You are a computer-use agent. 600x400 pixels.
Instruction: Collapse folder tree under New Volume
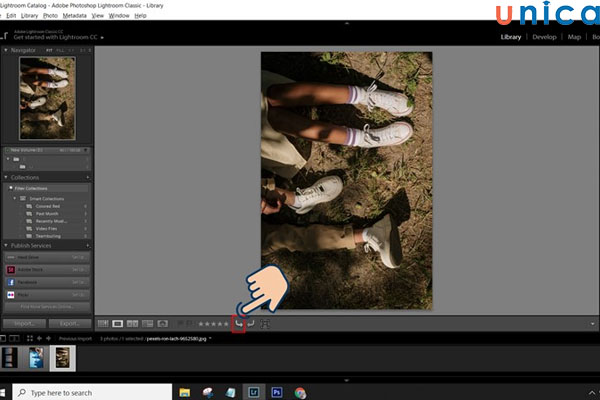pyautogui.click(x=8, y=159)
